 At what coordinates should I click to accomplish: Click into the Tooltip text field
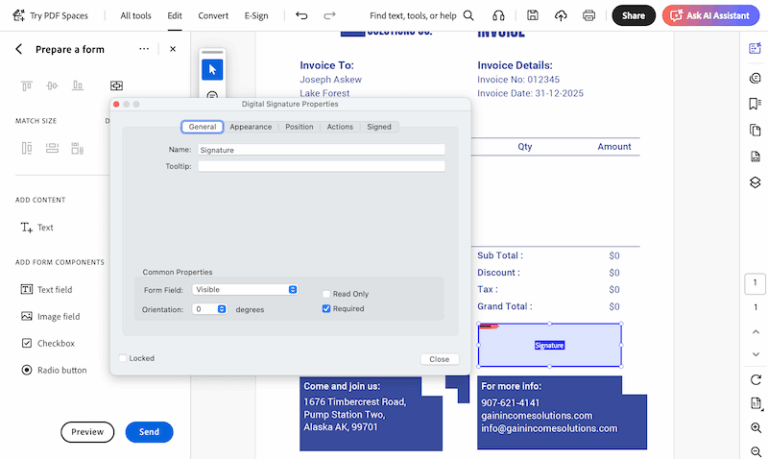click(320, 166)
